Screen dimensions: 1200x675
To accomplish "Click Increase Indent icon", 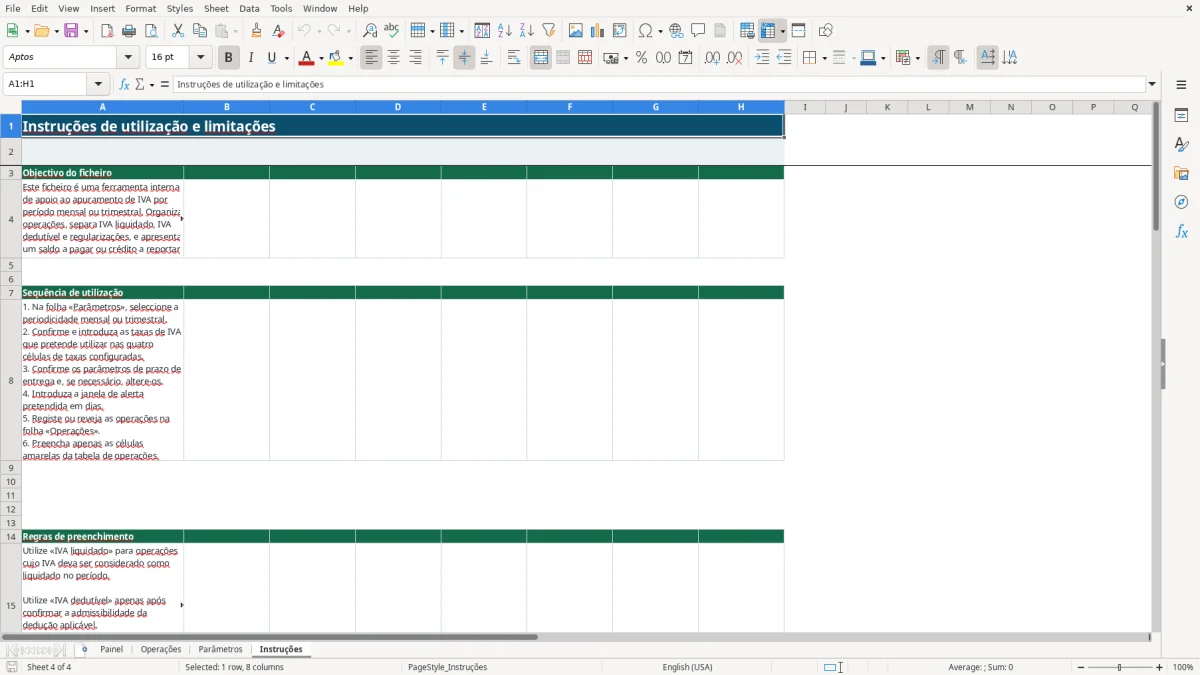I will 762,58.
